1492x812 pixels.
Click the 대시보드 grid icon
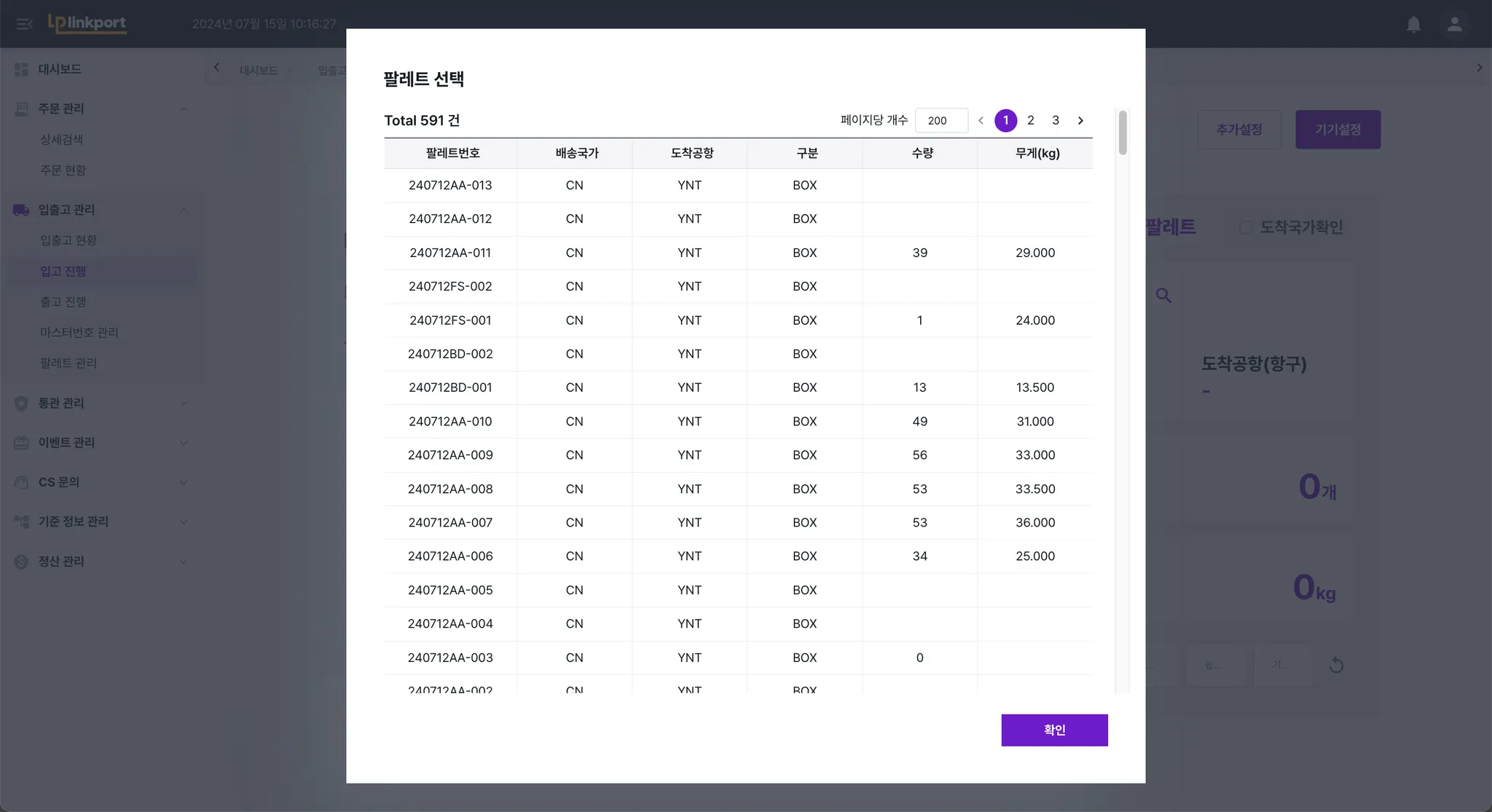(21, 69)
